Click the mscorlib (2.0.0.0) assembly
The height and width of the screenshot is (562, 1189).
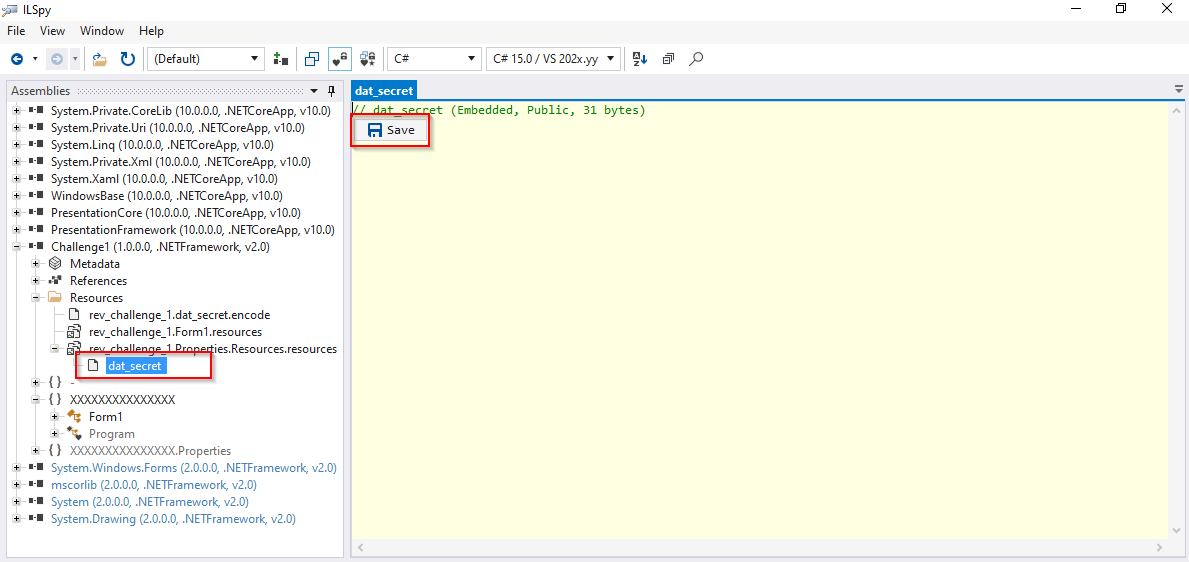click(153, 485)
